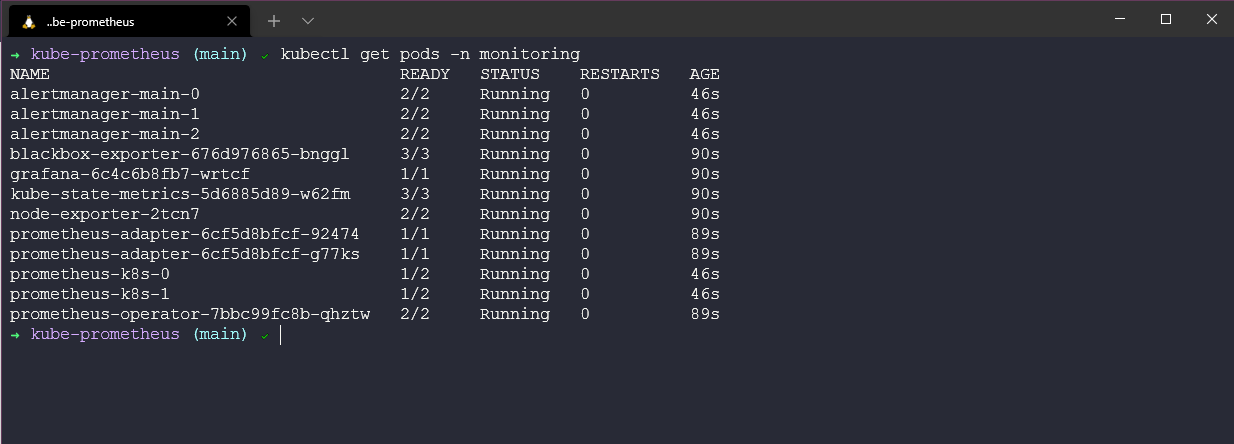
Task: Open a new tab with the plus button
Action: click(274, 21)
